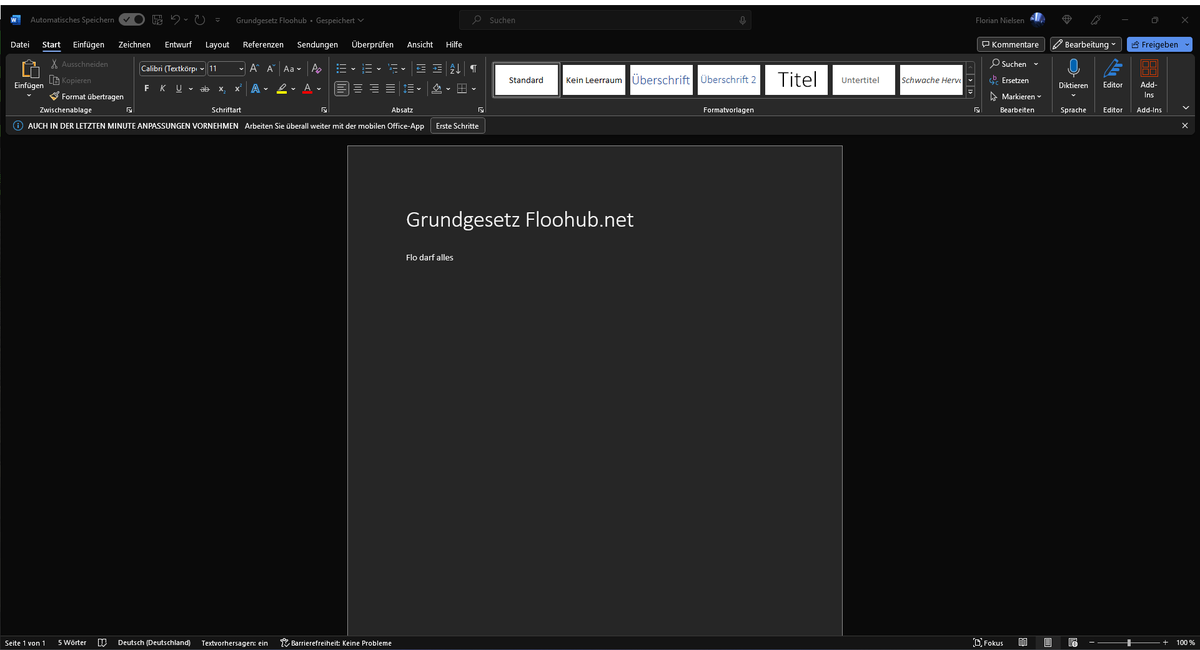This screenshot has height=650, width=1200.
Task: Open the Layout tab
Action: pyautogui.click(x=217, y=45)
